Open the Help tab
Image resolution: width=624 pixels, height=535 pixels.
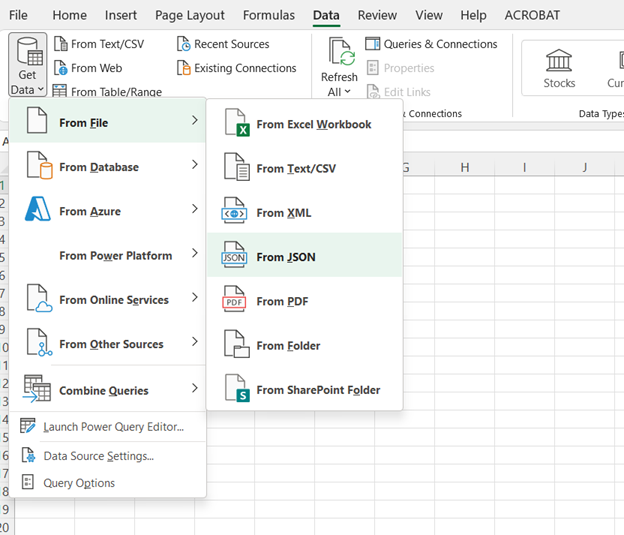[x=473, y=15]
